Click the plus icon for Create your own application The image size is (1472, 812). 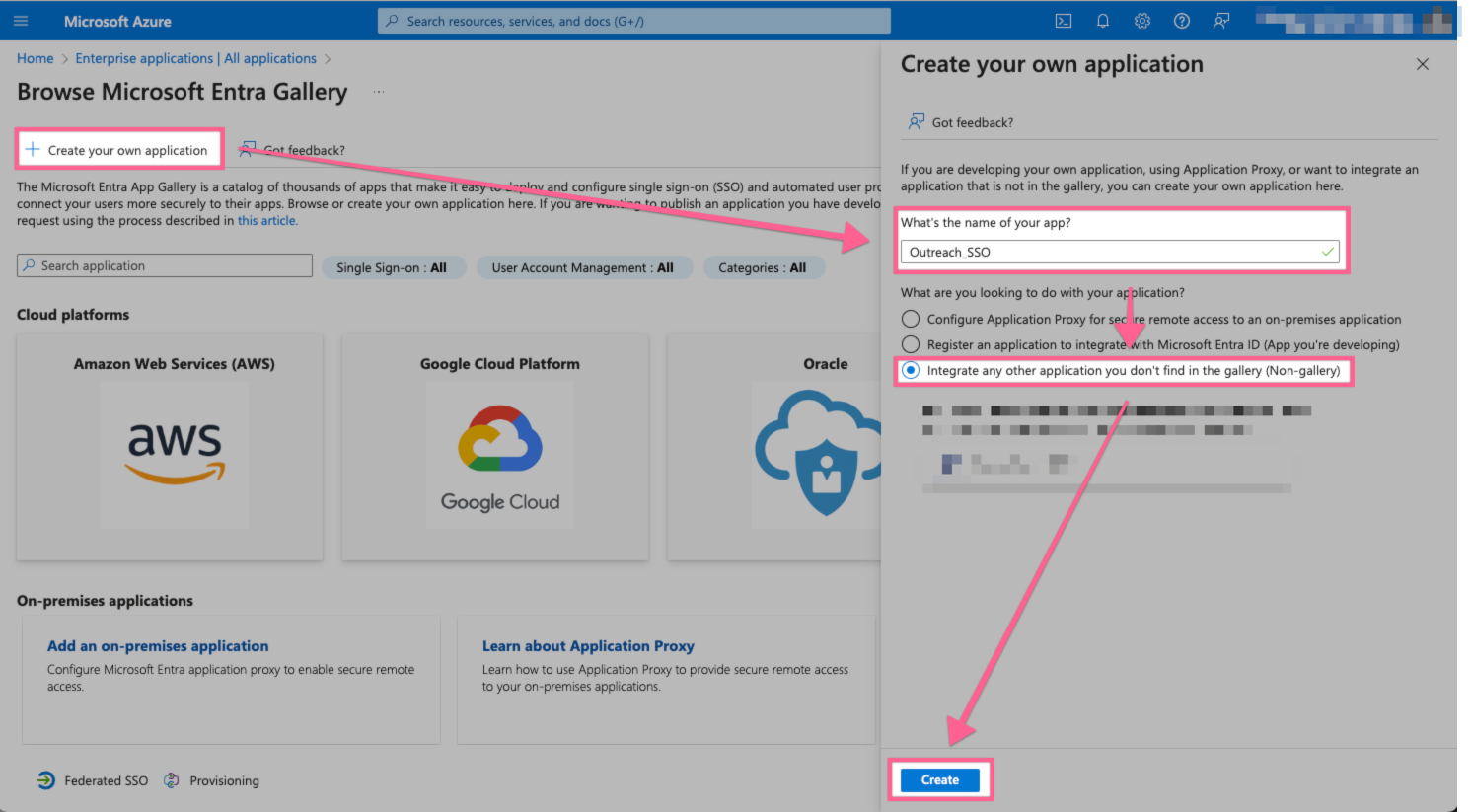tap(33, 150)
